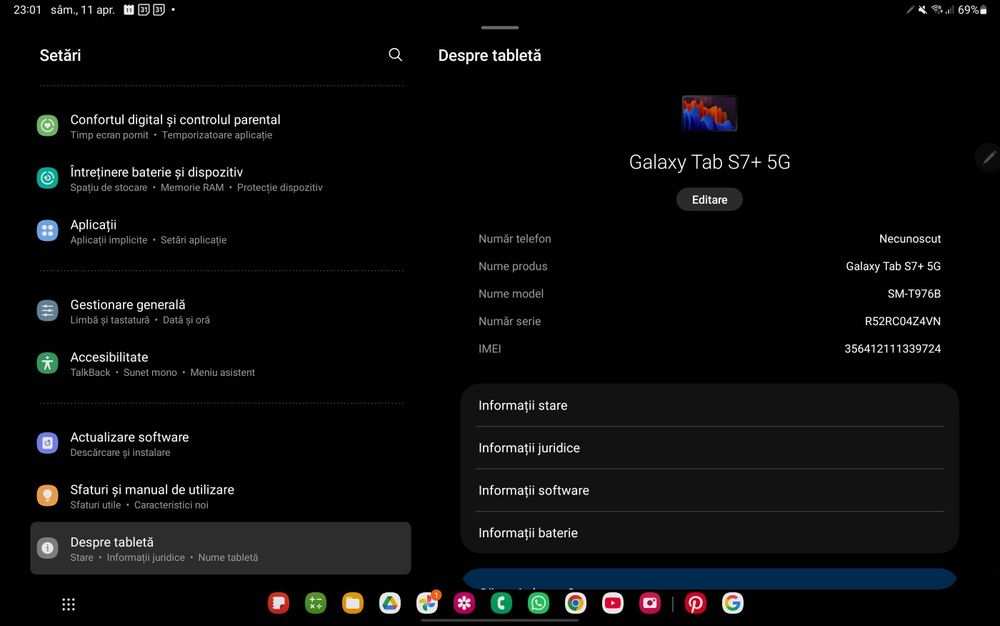Launch Samsung Notes from the taskbar

click(279, 603)
